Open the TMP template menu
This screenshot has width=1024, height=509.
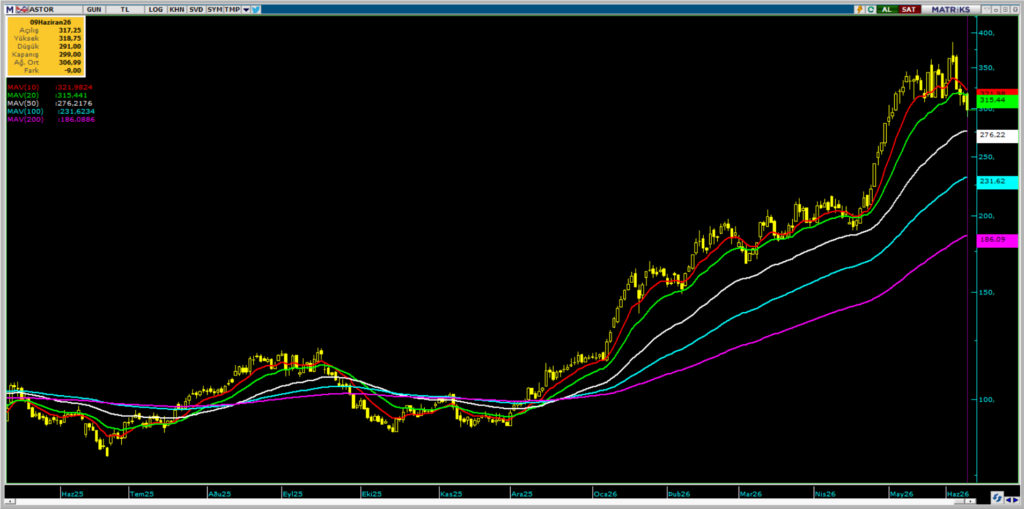[x=232, y=10]
